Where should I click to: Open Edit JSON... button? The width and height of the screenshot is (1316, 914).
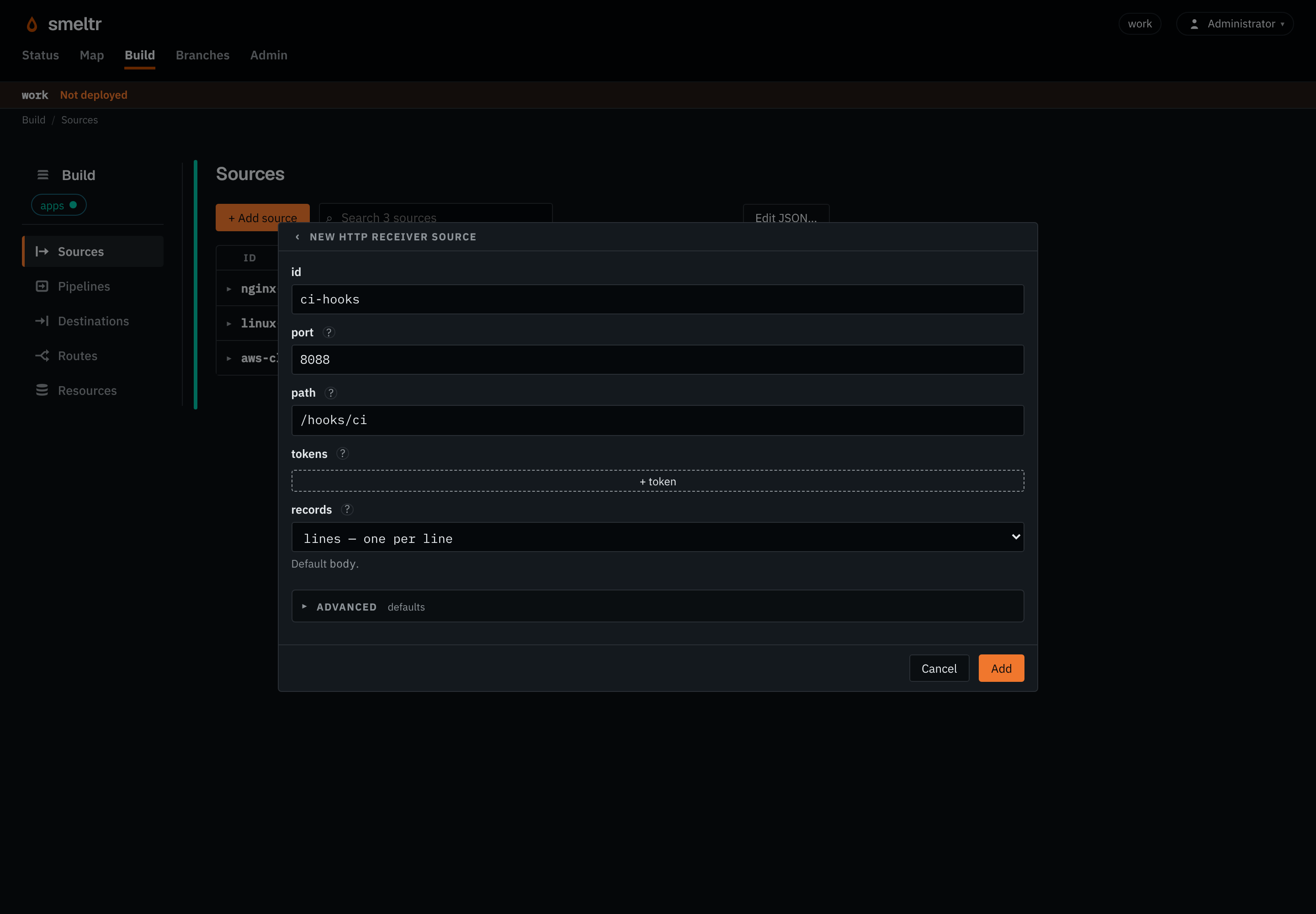(785, 213)
